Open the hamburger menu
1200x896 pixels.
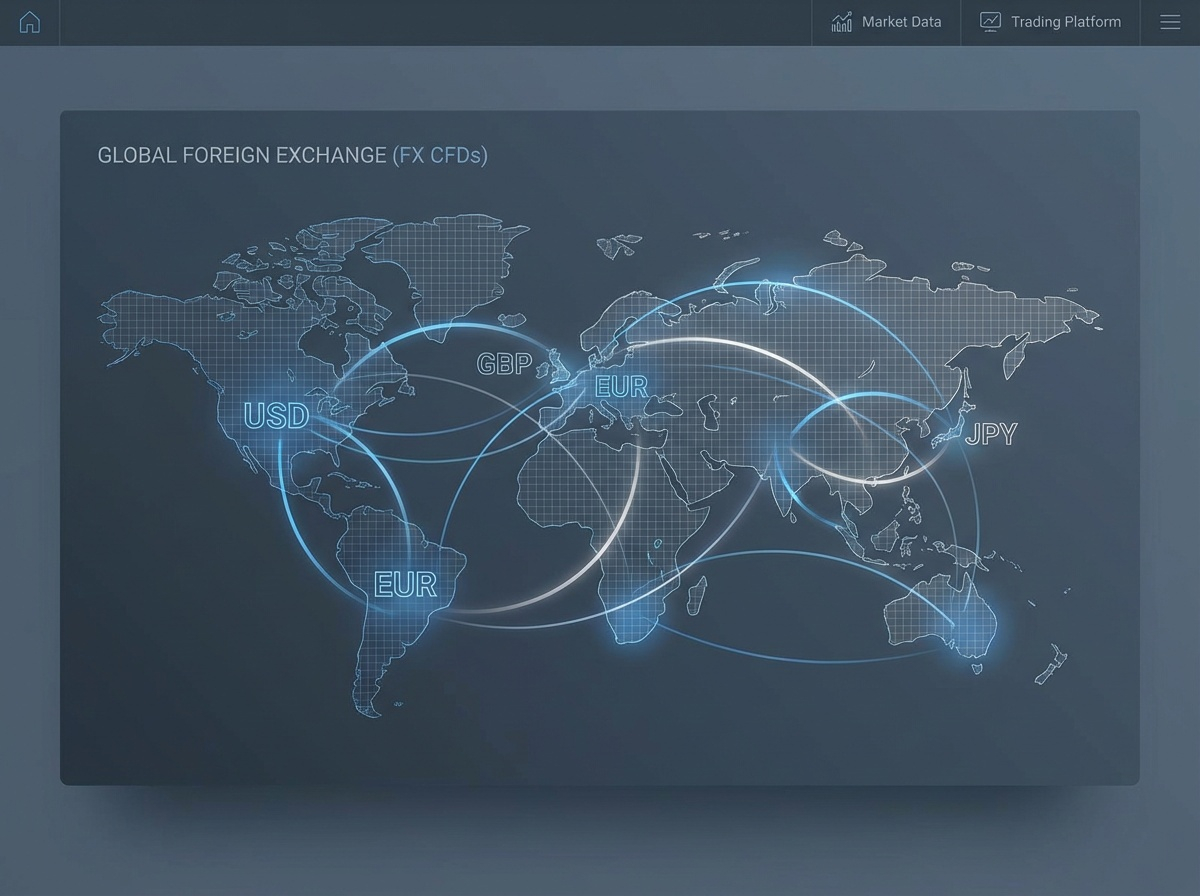1170,22
